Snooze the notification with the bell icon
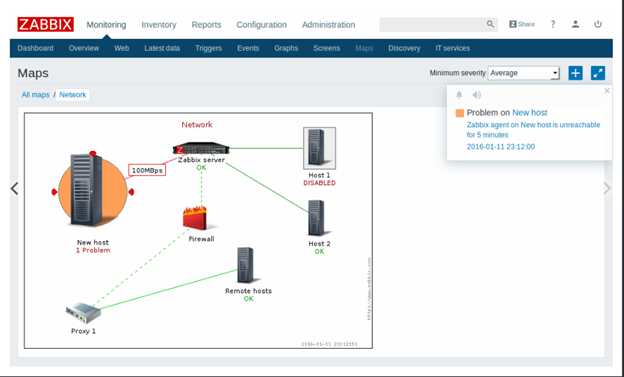624x377 pixels. tap(459, 95)
